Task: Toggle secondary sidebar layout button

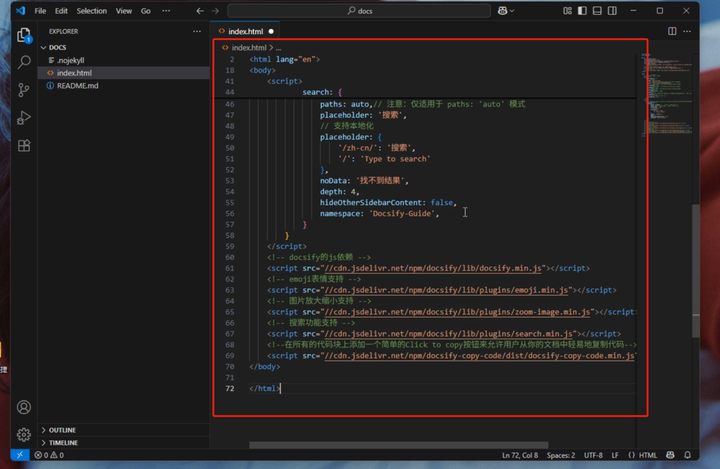Action: (613, 11)
